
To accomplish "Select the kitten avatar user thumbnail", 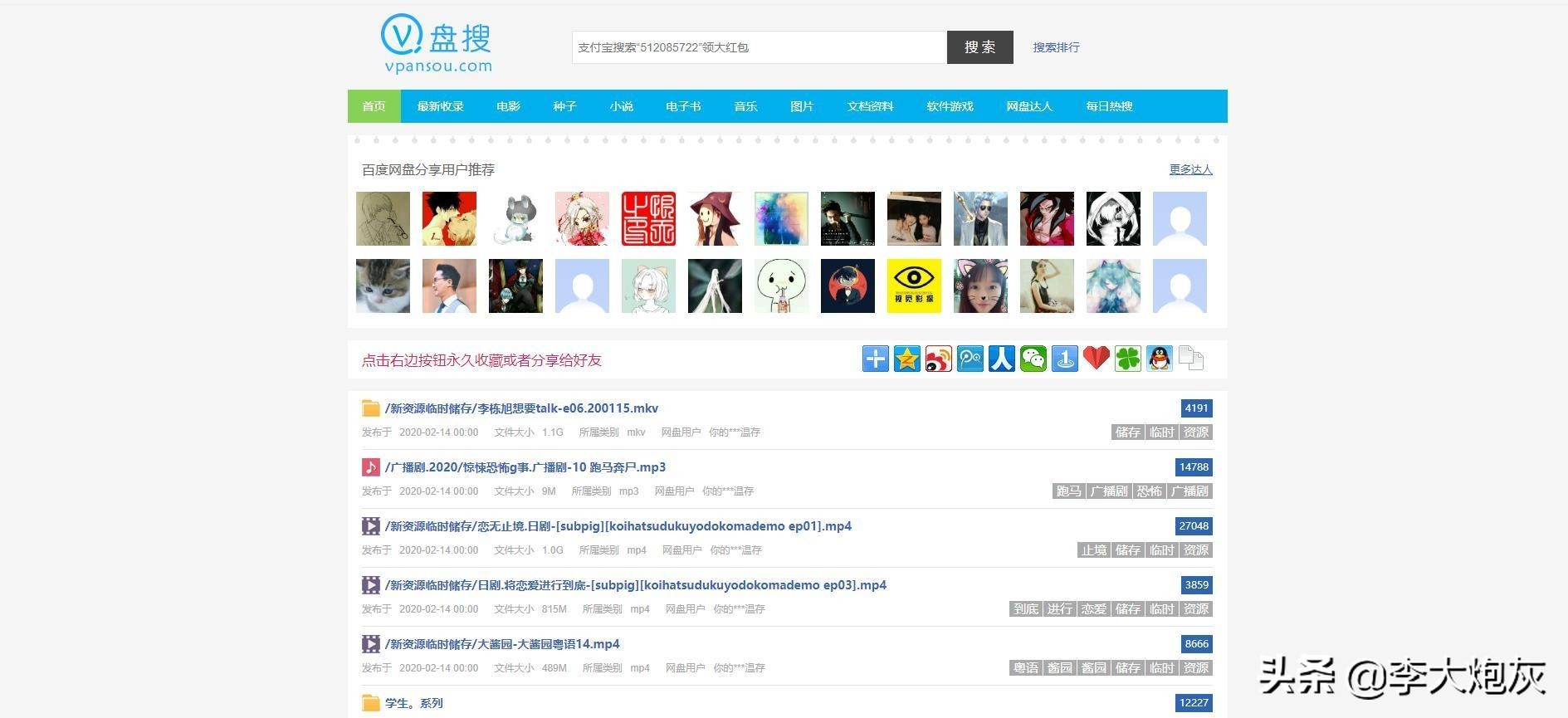I will point(383,286).
